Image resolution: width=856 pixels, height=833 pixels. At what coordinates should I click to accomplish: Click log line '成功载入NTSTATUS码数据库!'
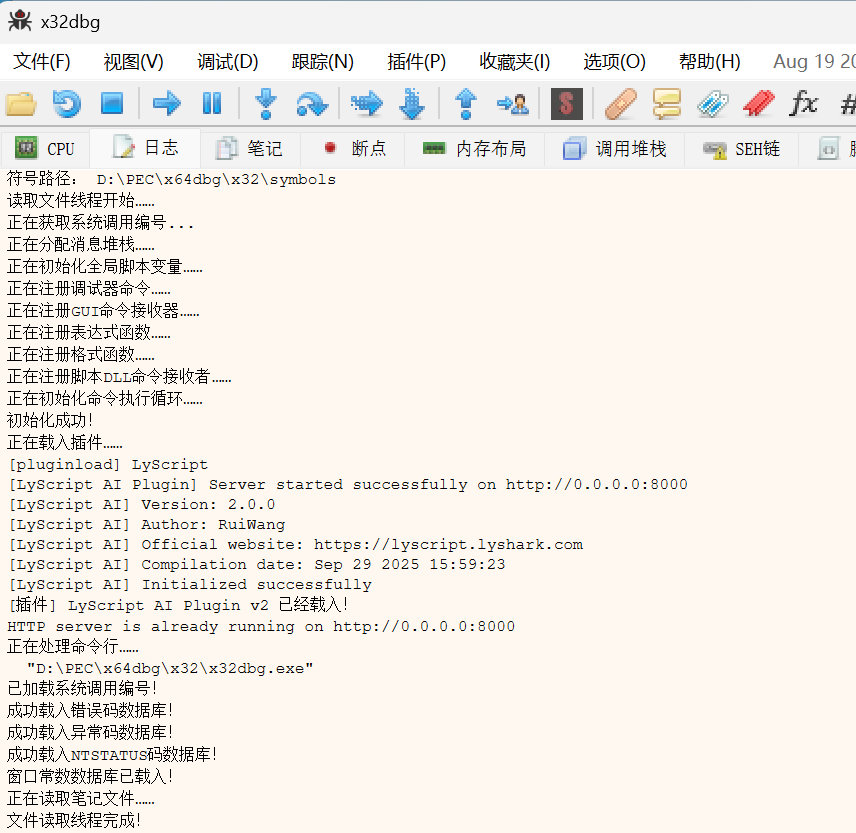click(x=112, y=754)
